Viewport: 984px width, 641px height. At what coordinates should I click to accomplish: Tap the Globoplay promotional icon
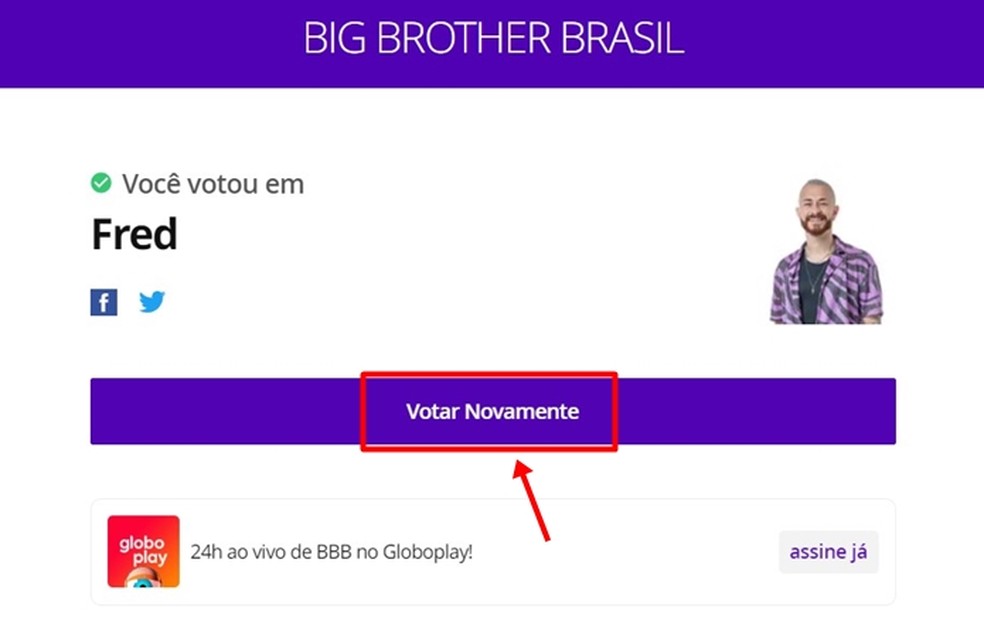click(x=143, y=551)
